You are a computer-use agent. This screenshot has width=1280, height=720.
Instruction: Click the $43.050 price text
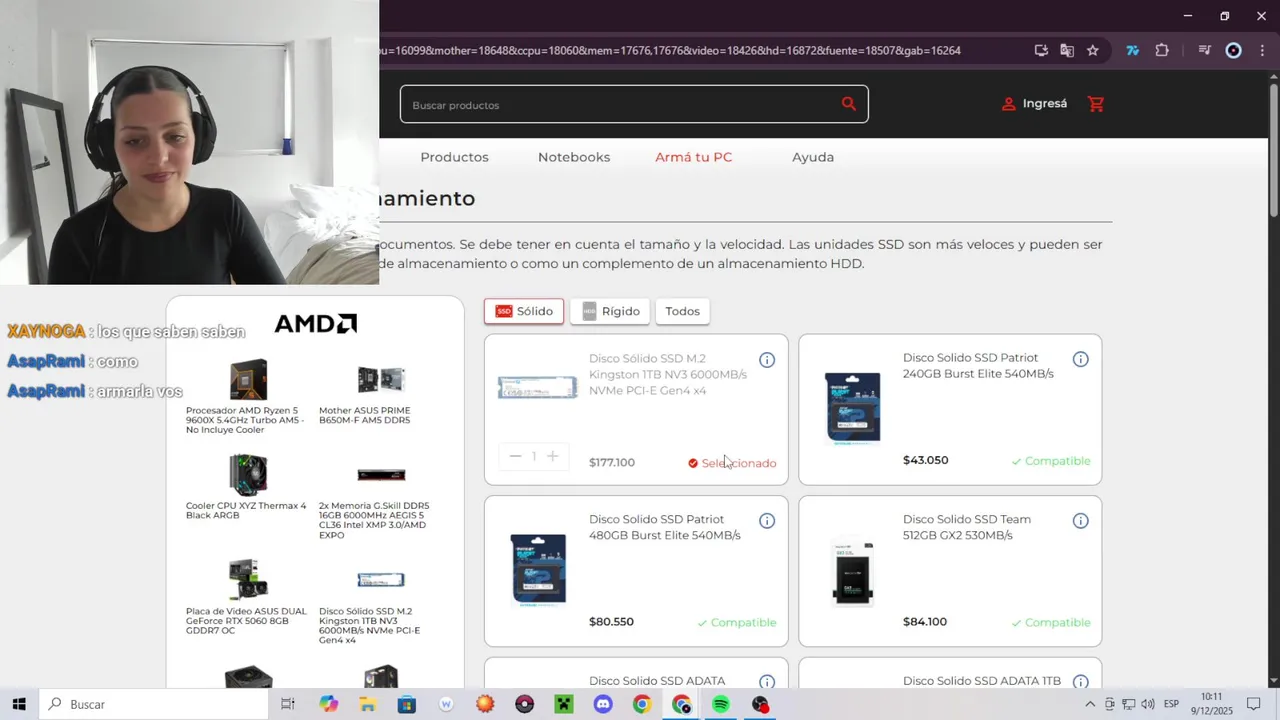(925, 460)
